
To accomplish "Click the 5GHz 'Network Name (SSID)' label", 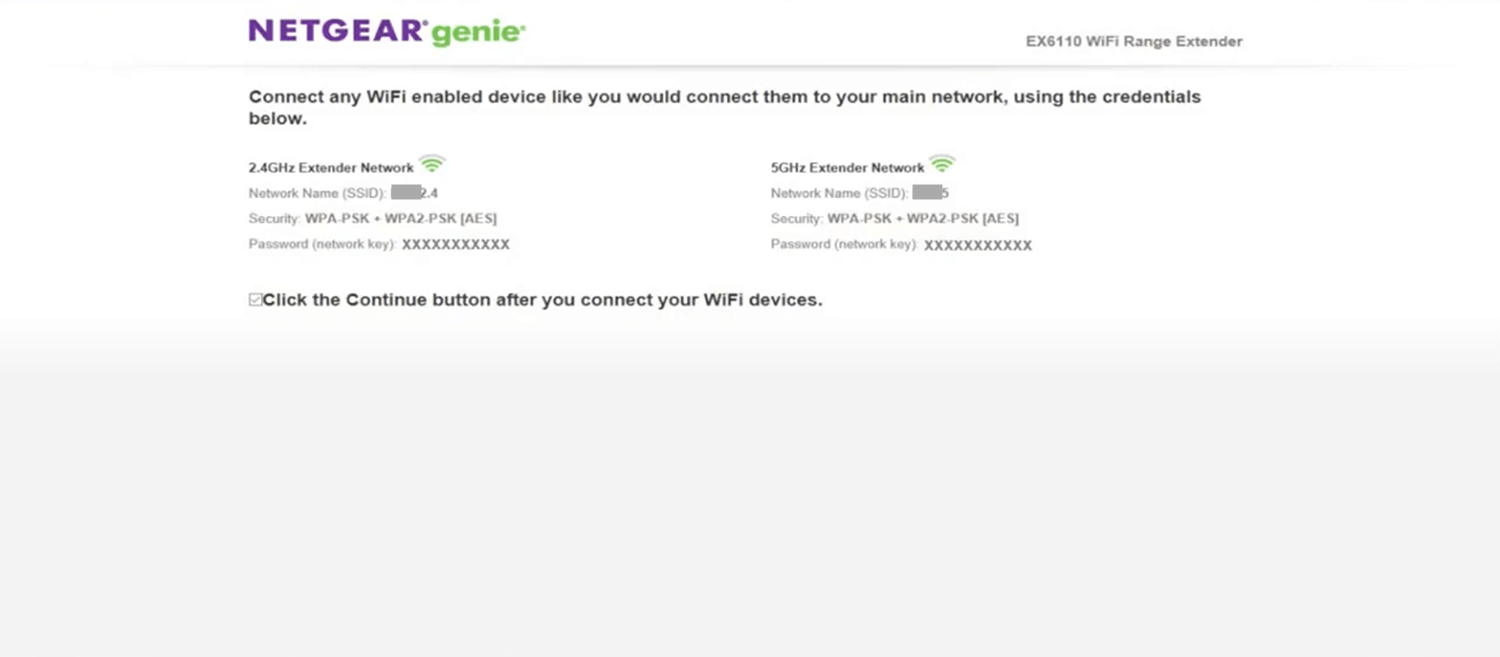I will [839, 193].
